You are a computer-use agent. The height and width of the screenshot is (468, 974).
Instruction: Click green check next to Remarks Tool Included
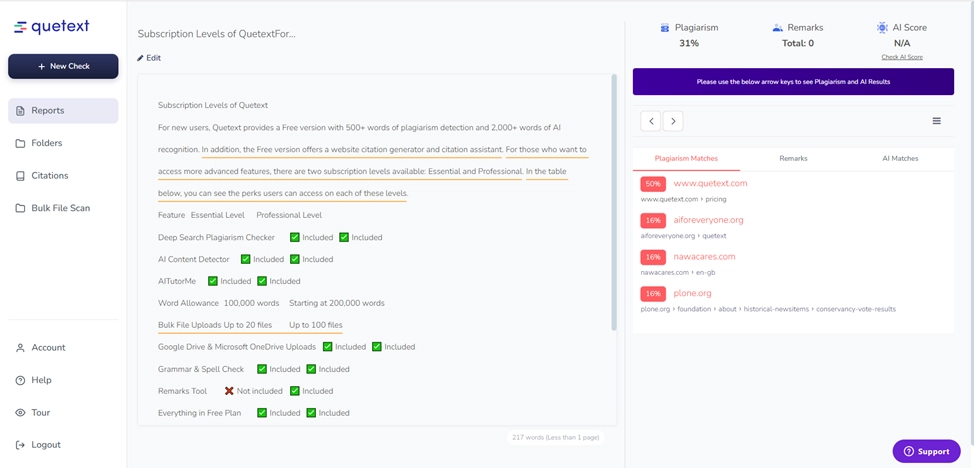295,391
